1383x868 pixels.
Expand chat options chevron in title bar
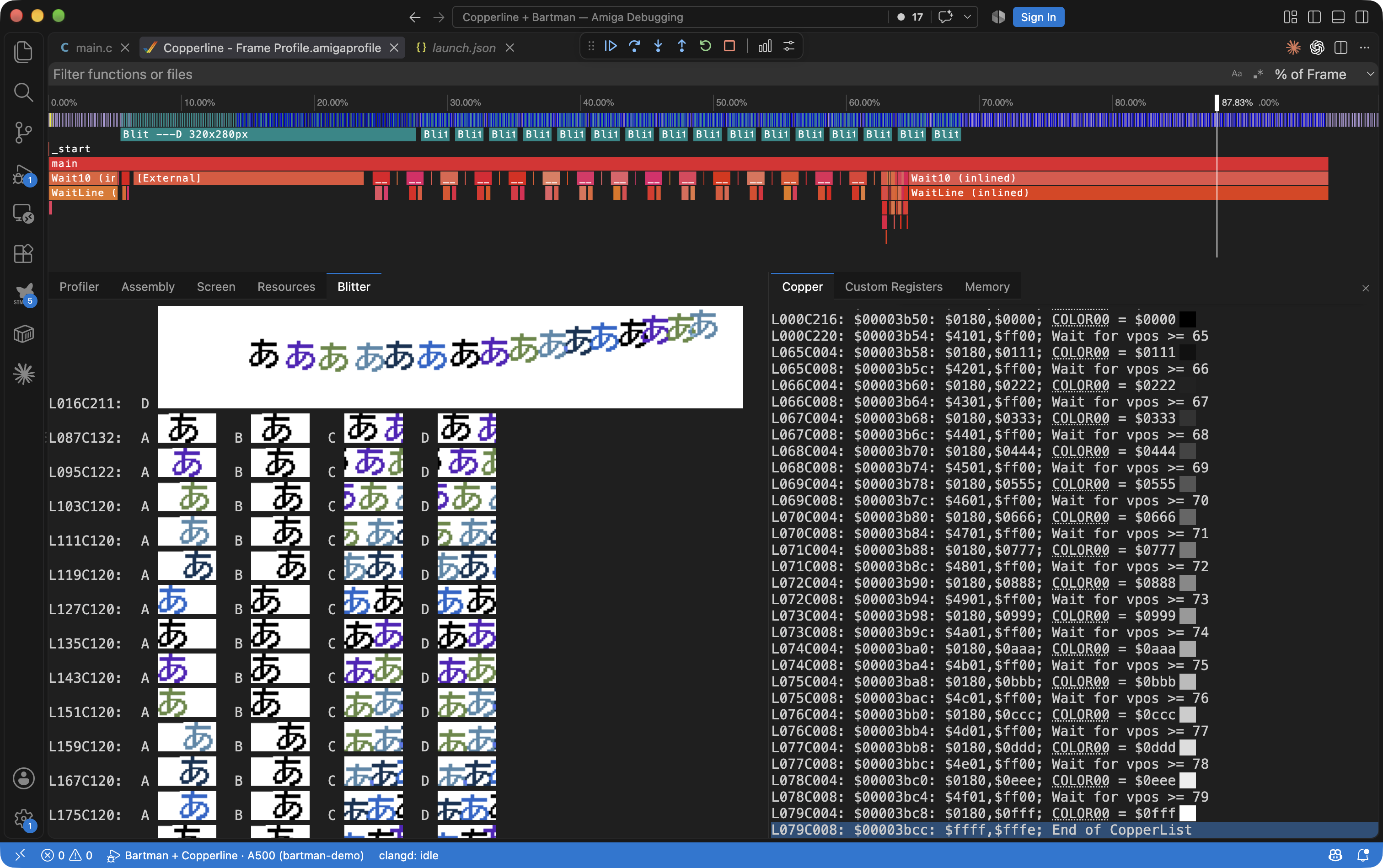(x=967, y=17)
